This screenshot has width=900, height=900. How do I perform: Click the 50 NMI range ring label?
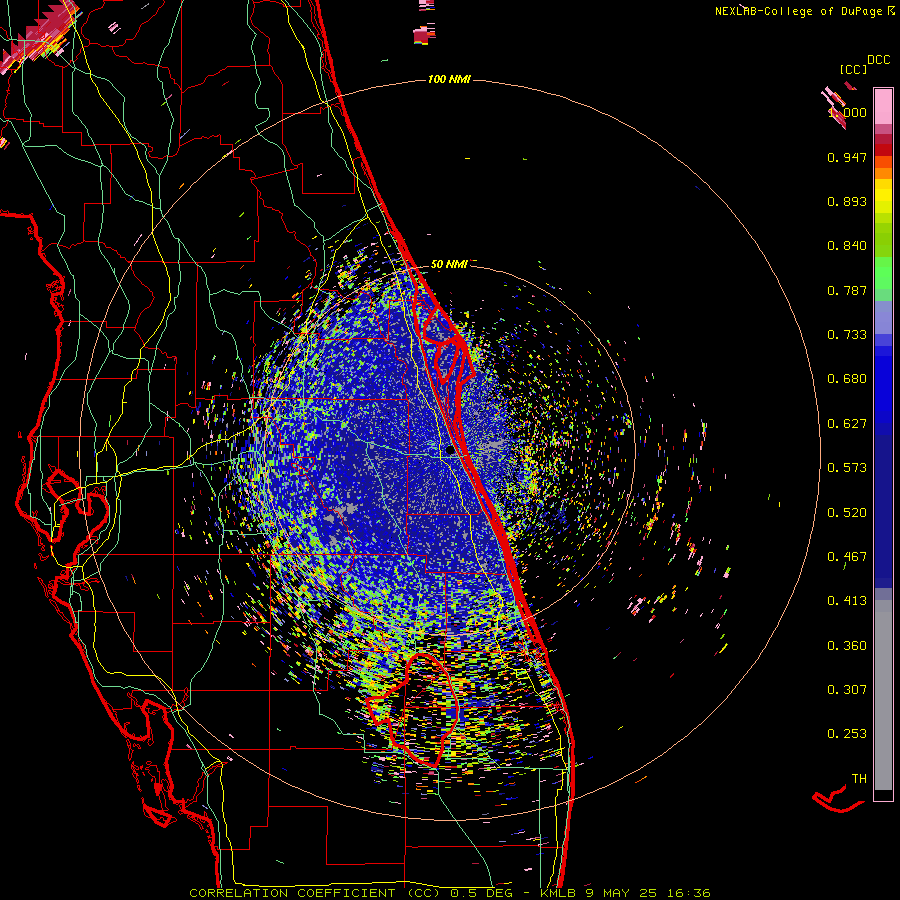pyautogui.click(x=449, y=264)
